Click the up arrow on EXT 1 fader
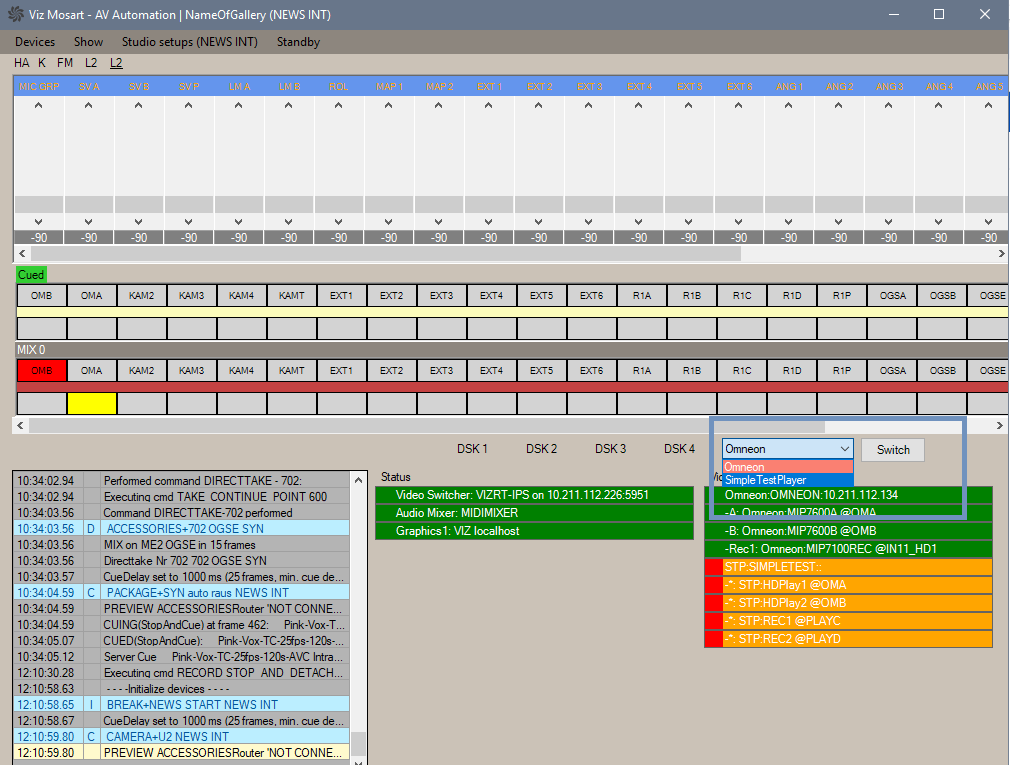This screenshot has height=765, width=1010. (x=489, y=107)
